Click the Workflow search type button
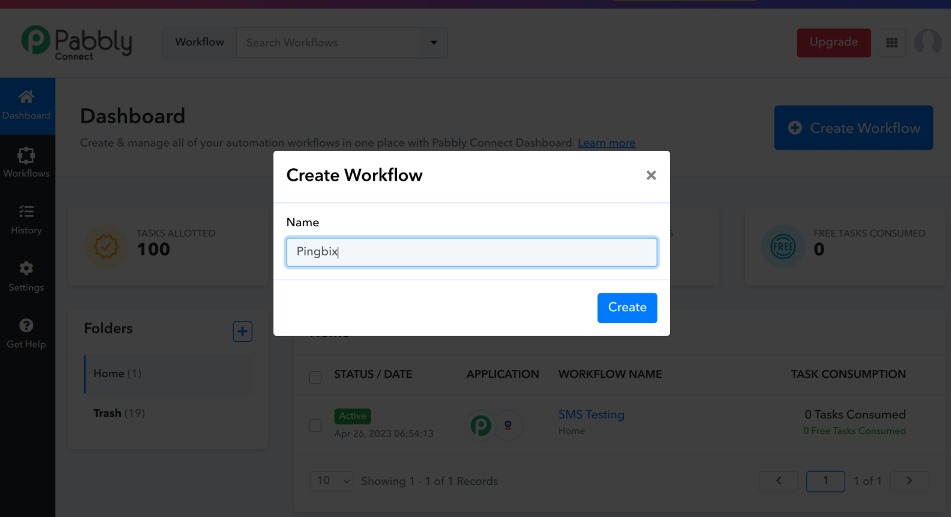Screen dimensions: 951x517 [x=200, y=42]
